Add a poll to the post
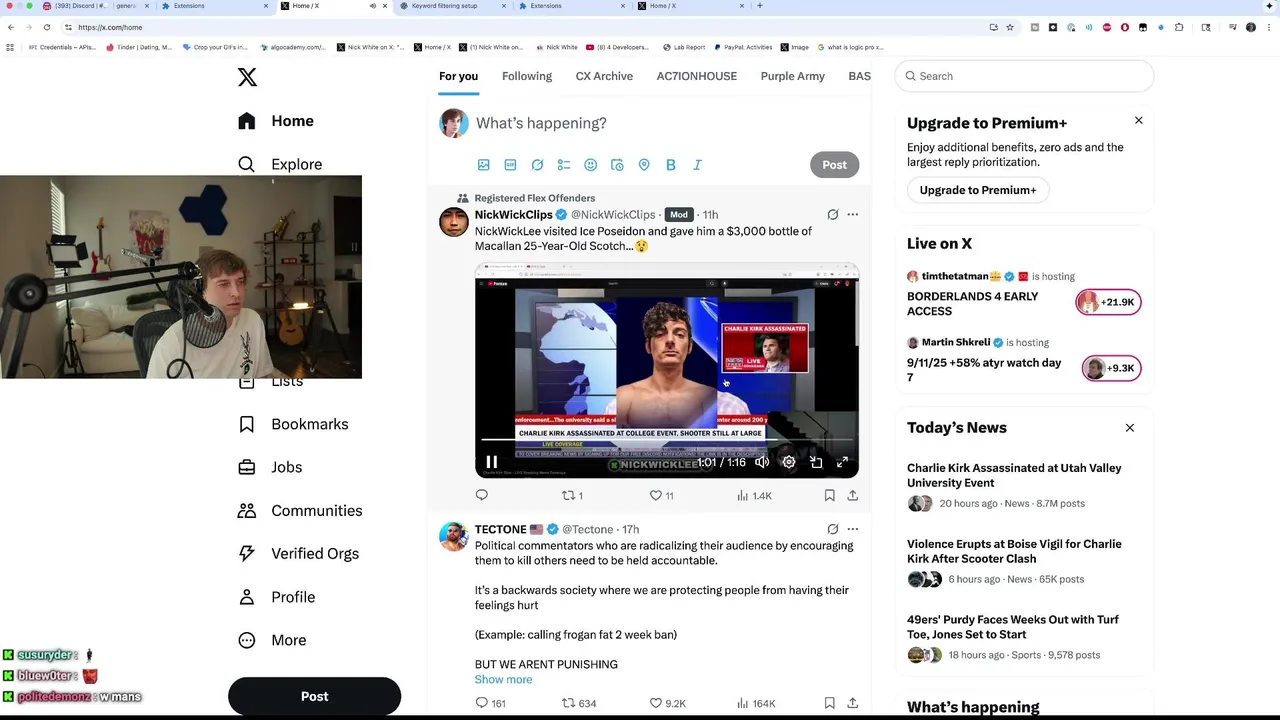The height and width of the screenshot is (720, 1280). [x=564, y=165]
